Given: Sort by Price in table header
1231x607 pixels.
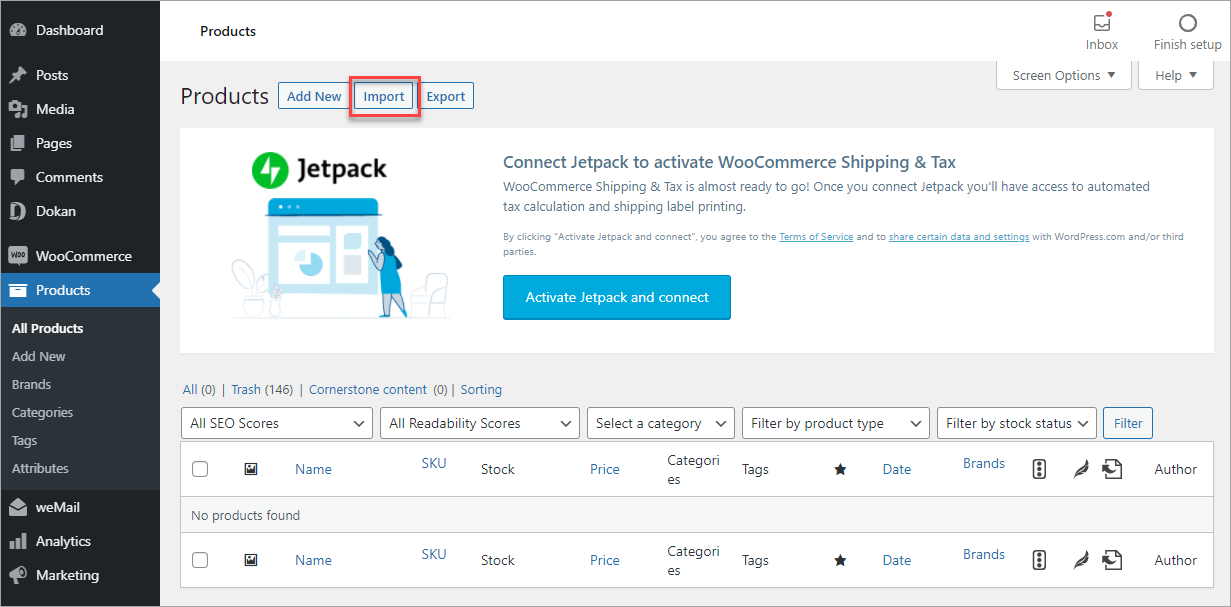Looking at the screenshot, I should [605, 469].
